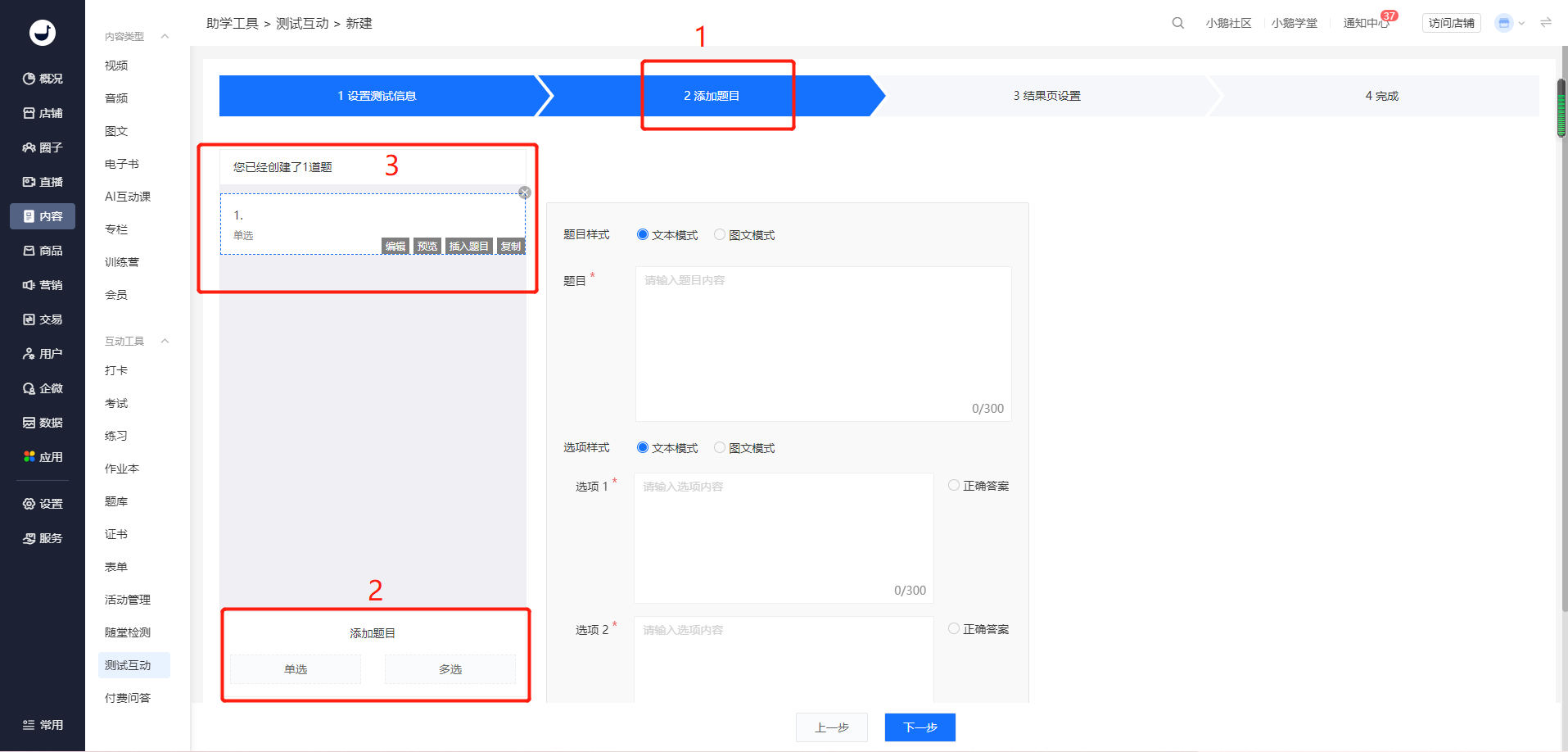Click 编辑 on question 1
Screen dimensions: 1568x752
click(x=395, y=246)
